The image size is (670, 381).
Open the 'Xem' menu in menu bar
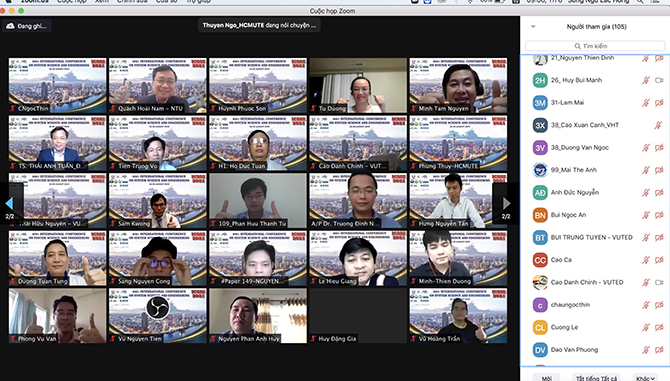[102, 2]
